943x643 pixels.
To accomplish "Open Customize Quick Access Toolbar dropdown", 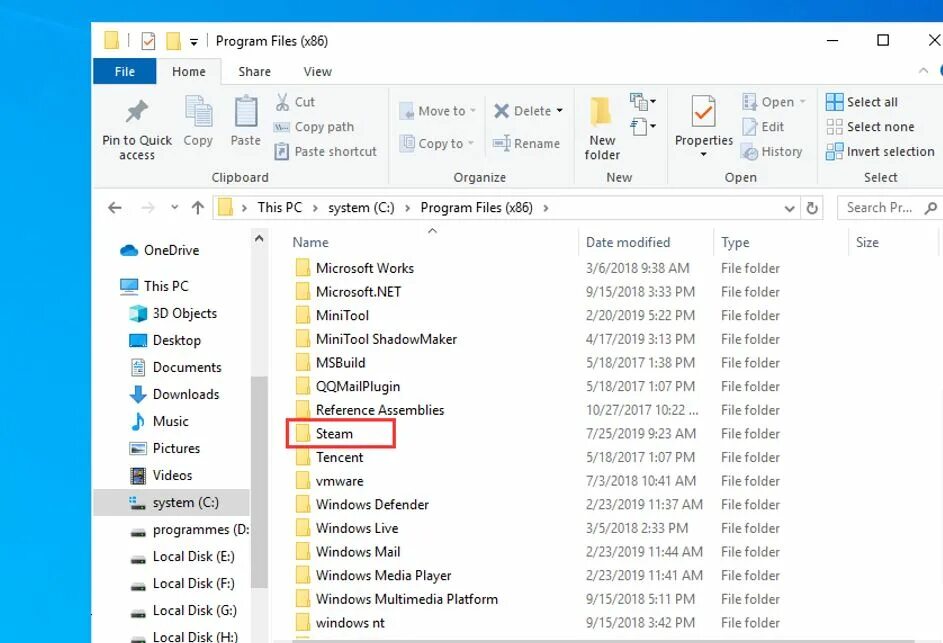I will coord(194,42).
